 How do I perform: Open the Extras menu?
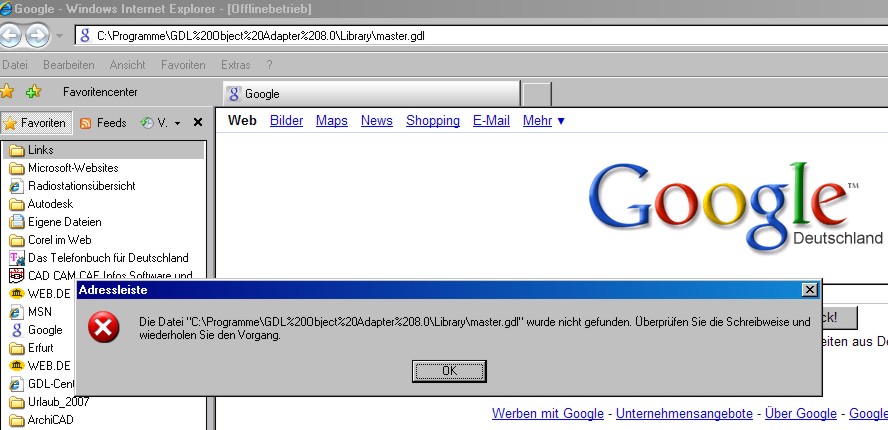click(236, 65)
